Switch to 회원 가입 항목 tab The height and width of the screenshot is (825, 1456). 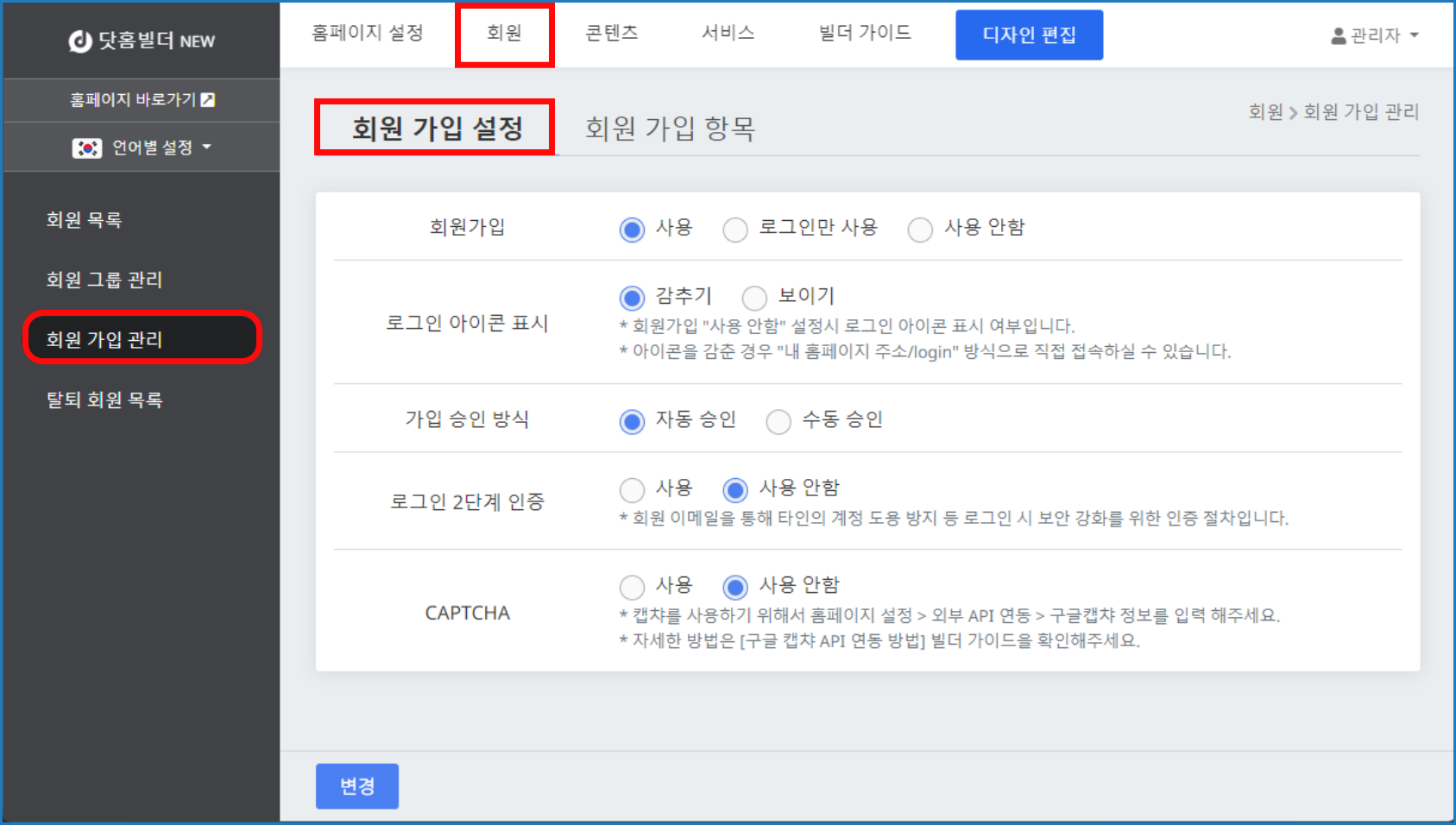[670, 129]
